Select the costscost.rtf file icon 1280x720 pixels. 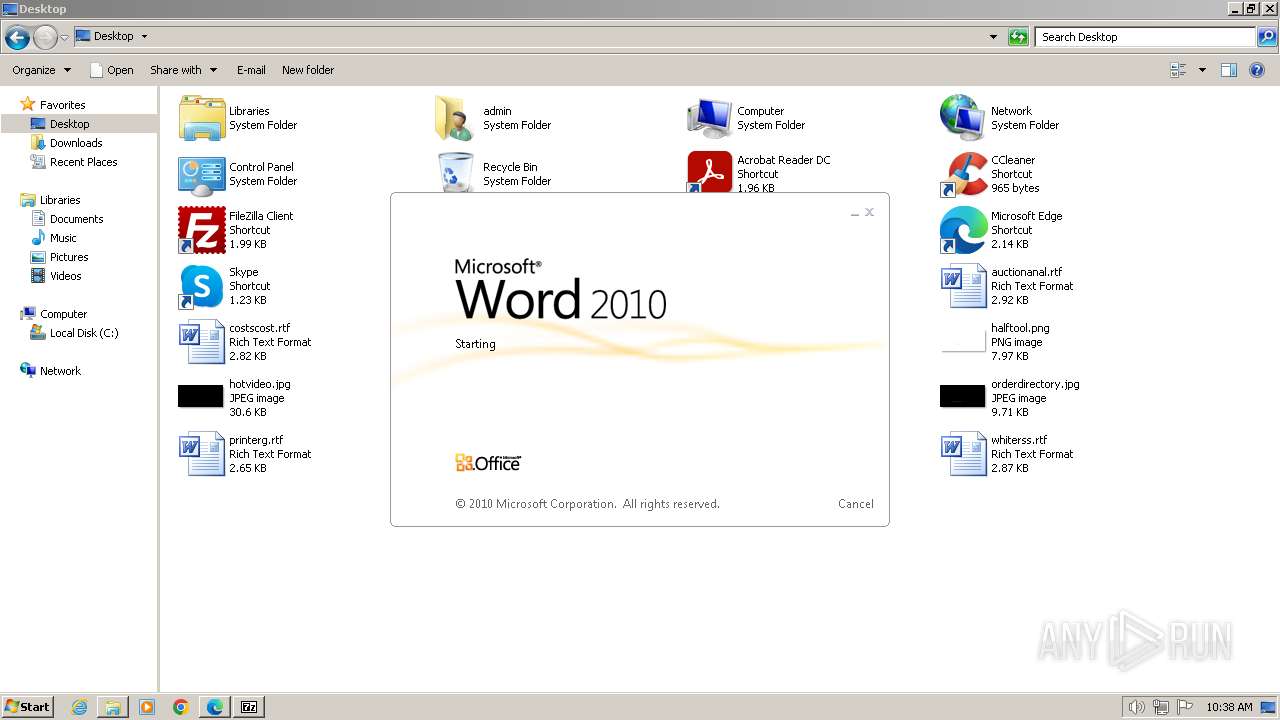tap(202, 342)
